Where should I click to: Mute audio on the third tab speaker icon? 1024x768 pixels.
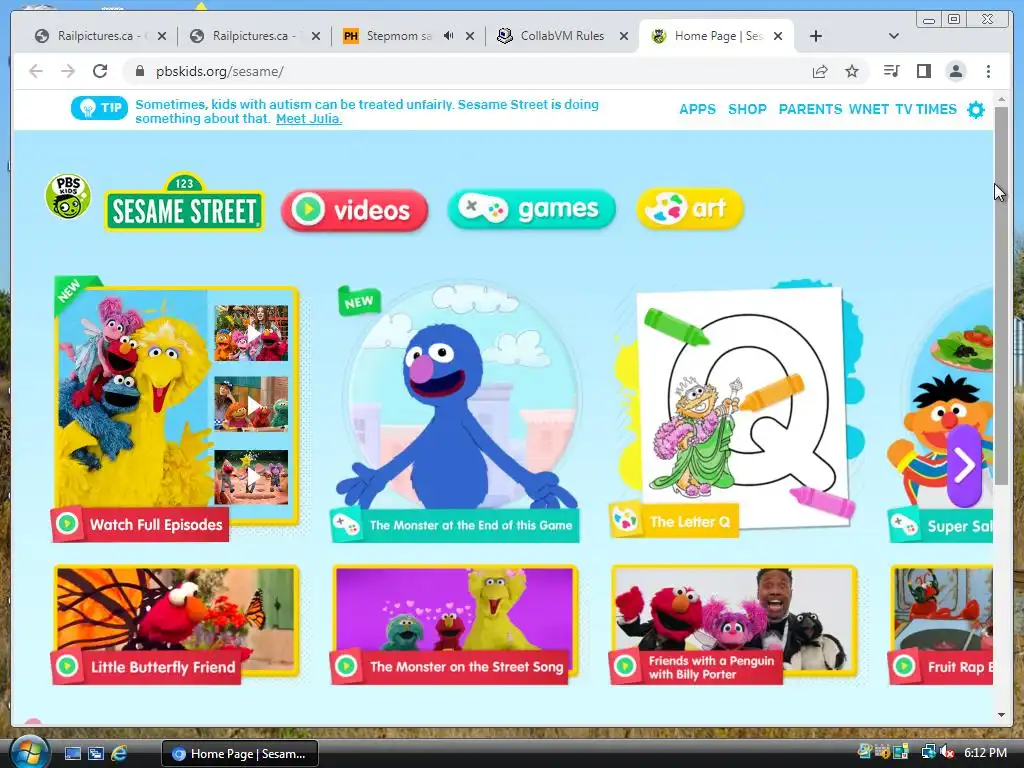coord(449,36)
